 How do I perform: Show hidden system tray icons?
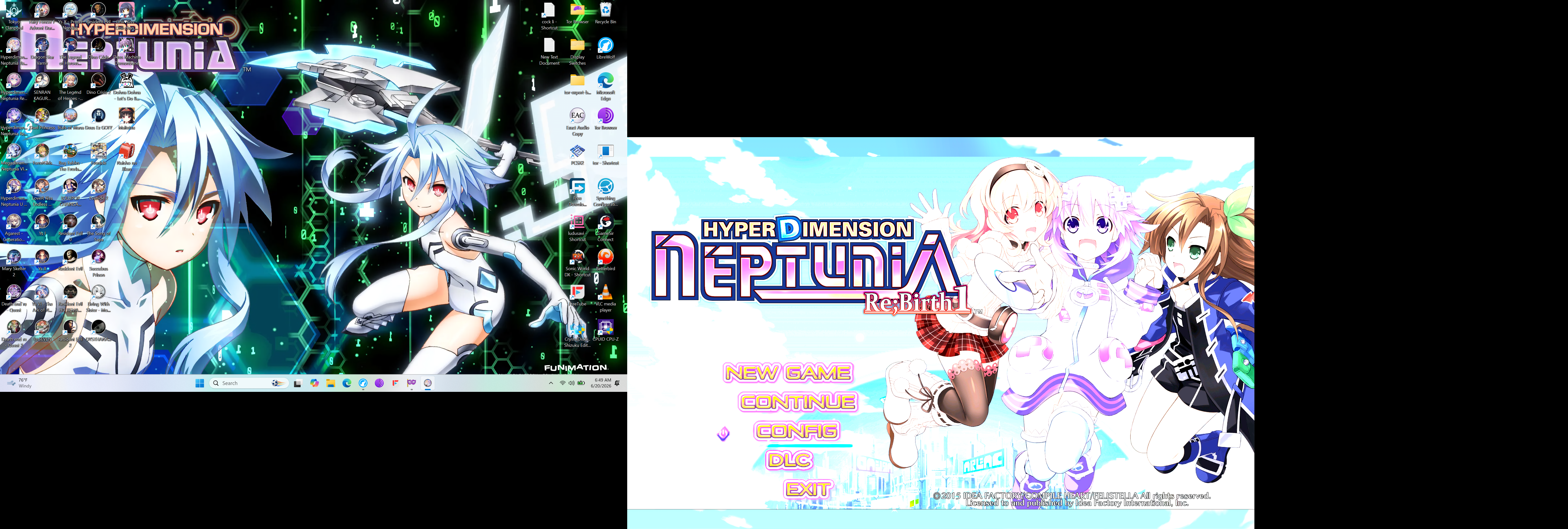point(551,383)
